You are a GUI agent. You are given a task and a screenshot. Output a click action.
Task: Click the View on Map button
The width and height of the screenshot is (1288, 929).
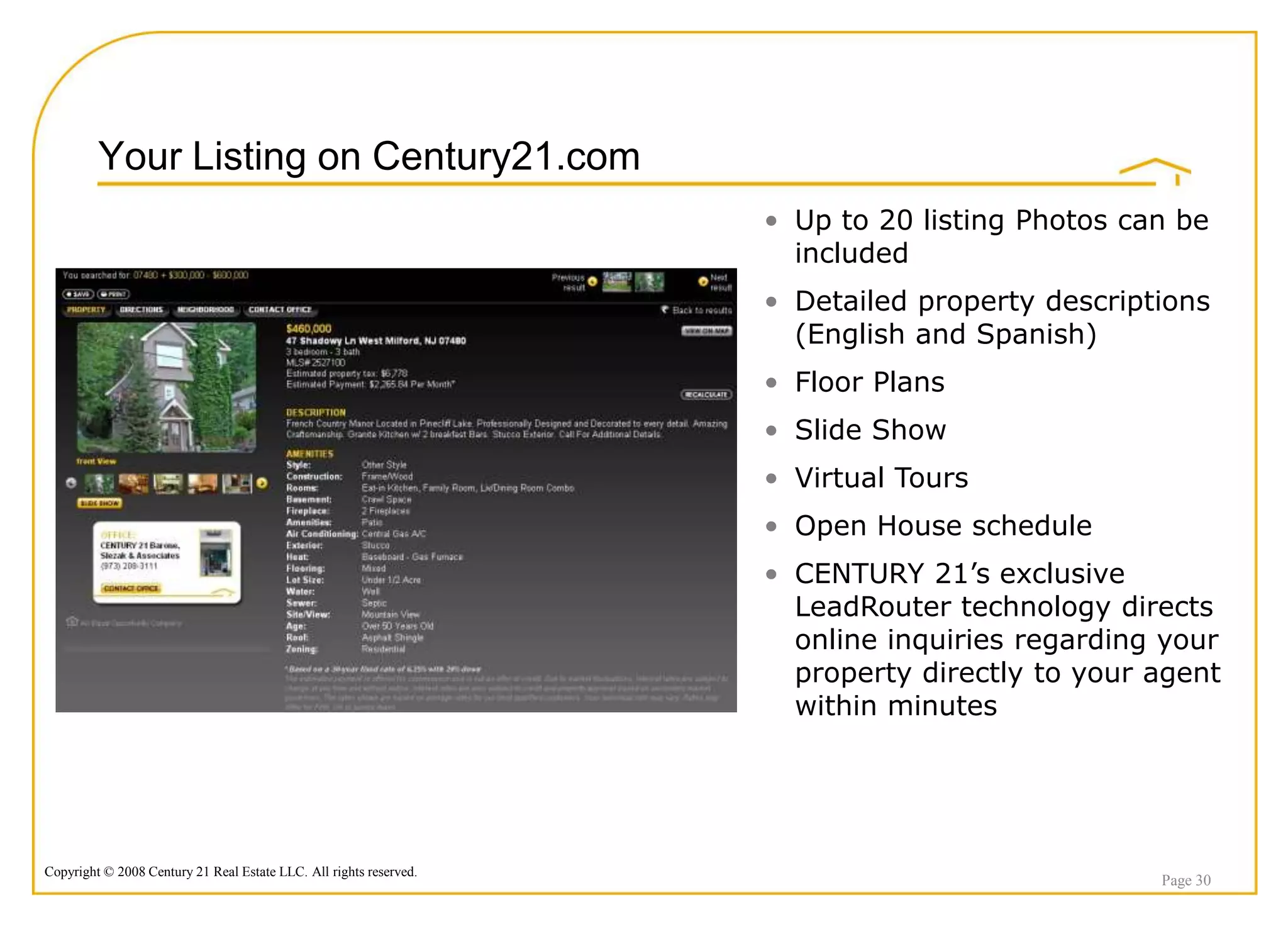coord(707,331)
